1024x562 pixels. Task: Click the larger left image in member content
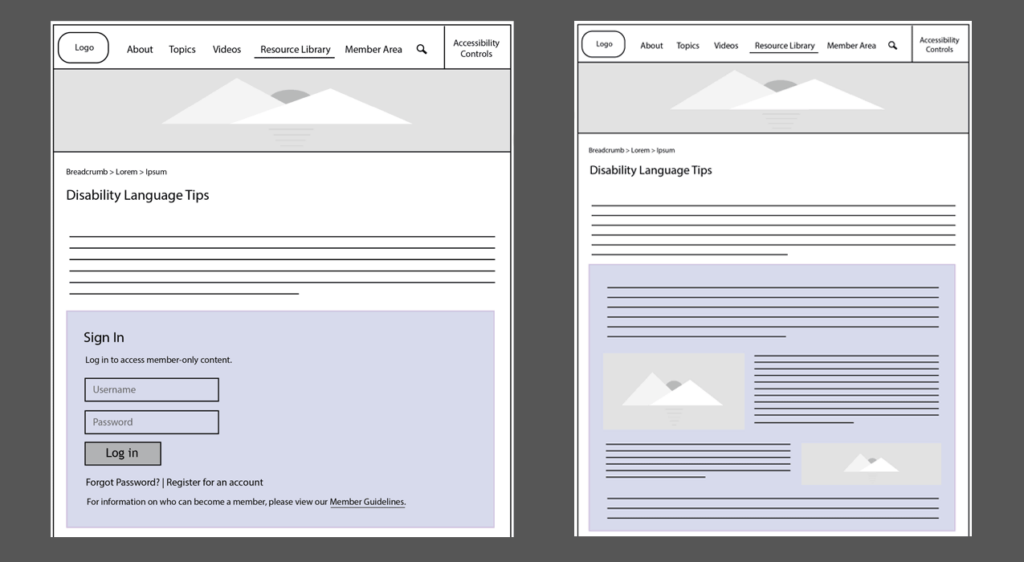tap(673, 392)
